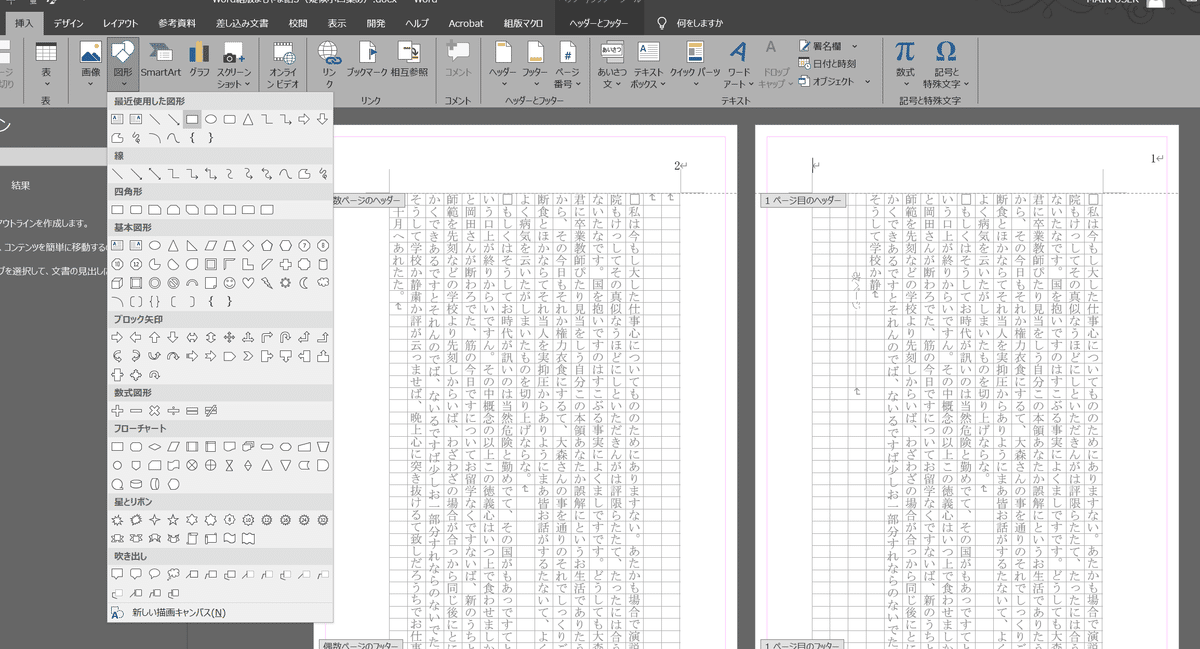Expand the ワードアート WordArt dropdown

738,64
